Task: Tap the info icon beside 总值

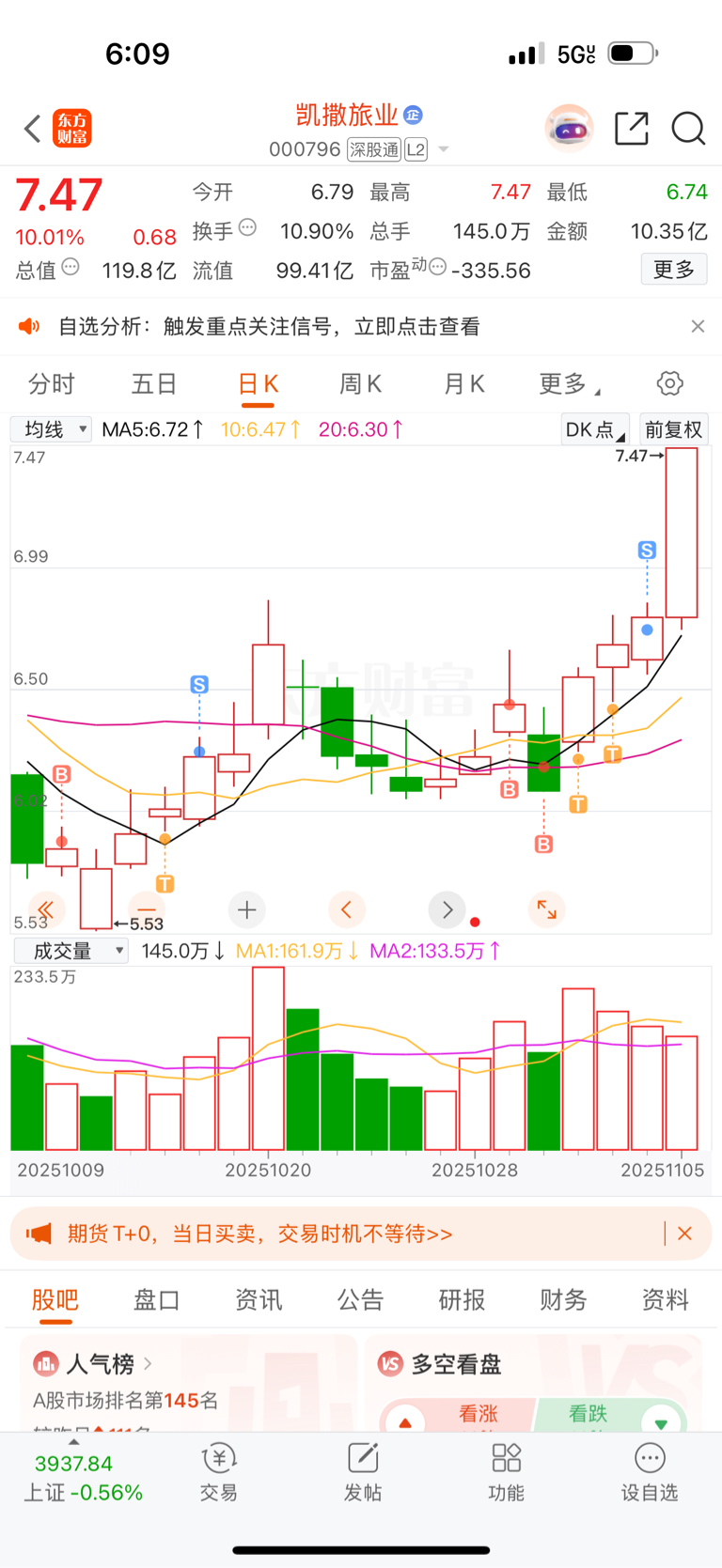Action: click(71, 267)
